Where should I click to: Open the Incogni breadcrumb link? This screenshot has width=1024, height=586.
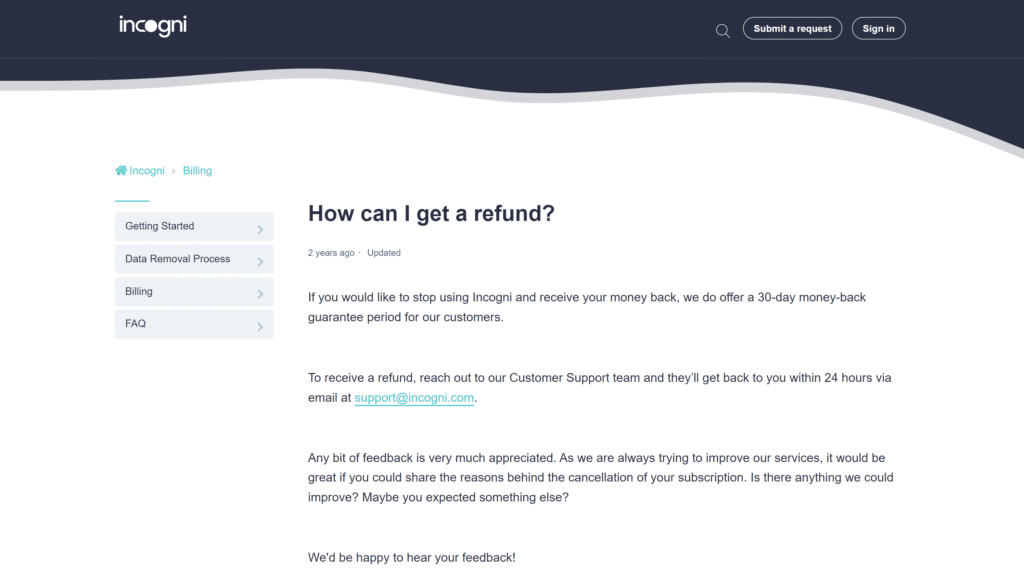(x=147, y=171)
